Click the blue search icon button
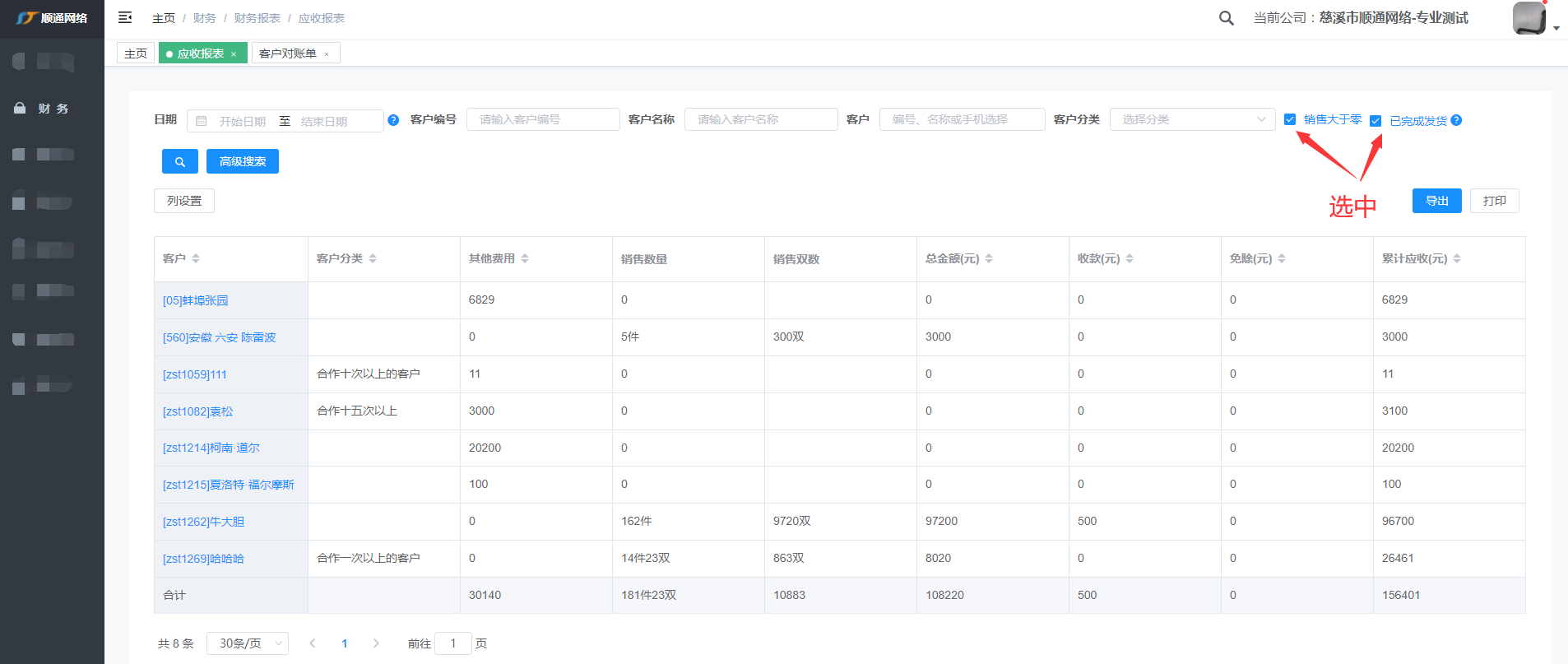This screenshot has width=1568, height=664. pos(179,161)
